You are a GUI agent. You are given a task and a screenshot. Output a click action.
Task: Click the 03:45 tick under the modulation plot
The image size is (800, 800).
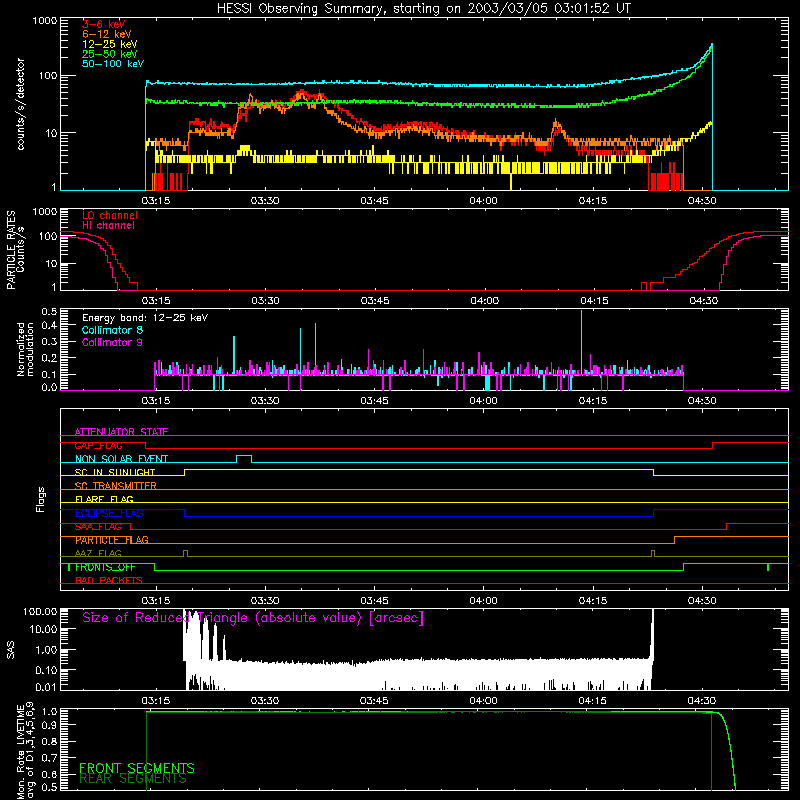(x=374, y=401)
